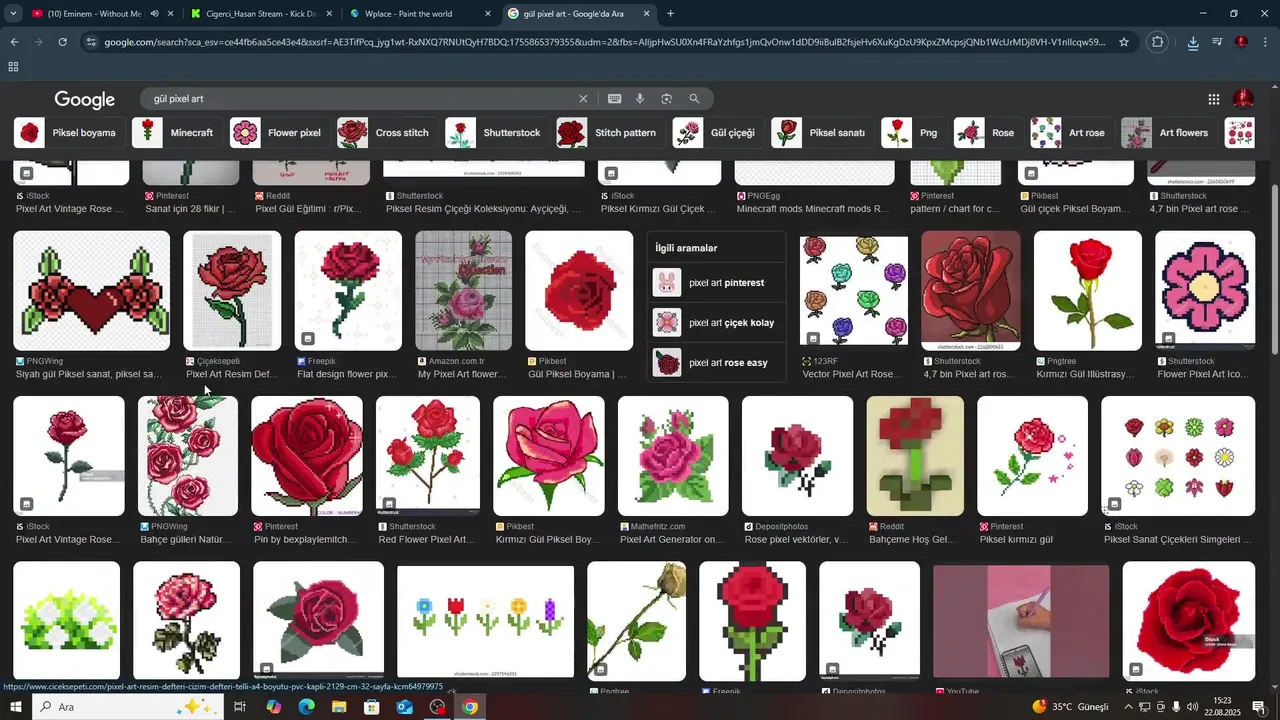Image resolution: width=1280 pixels, height=720 pixels.
Task: Show hidden system tray icons
Action: (x=1129, y=707)
